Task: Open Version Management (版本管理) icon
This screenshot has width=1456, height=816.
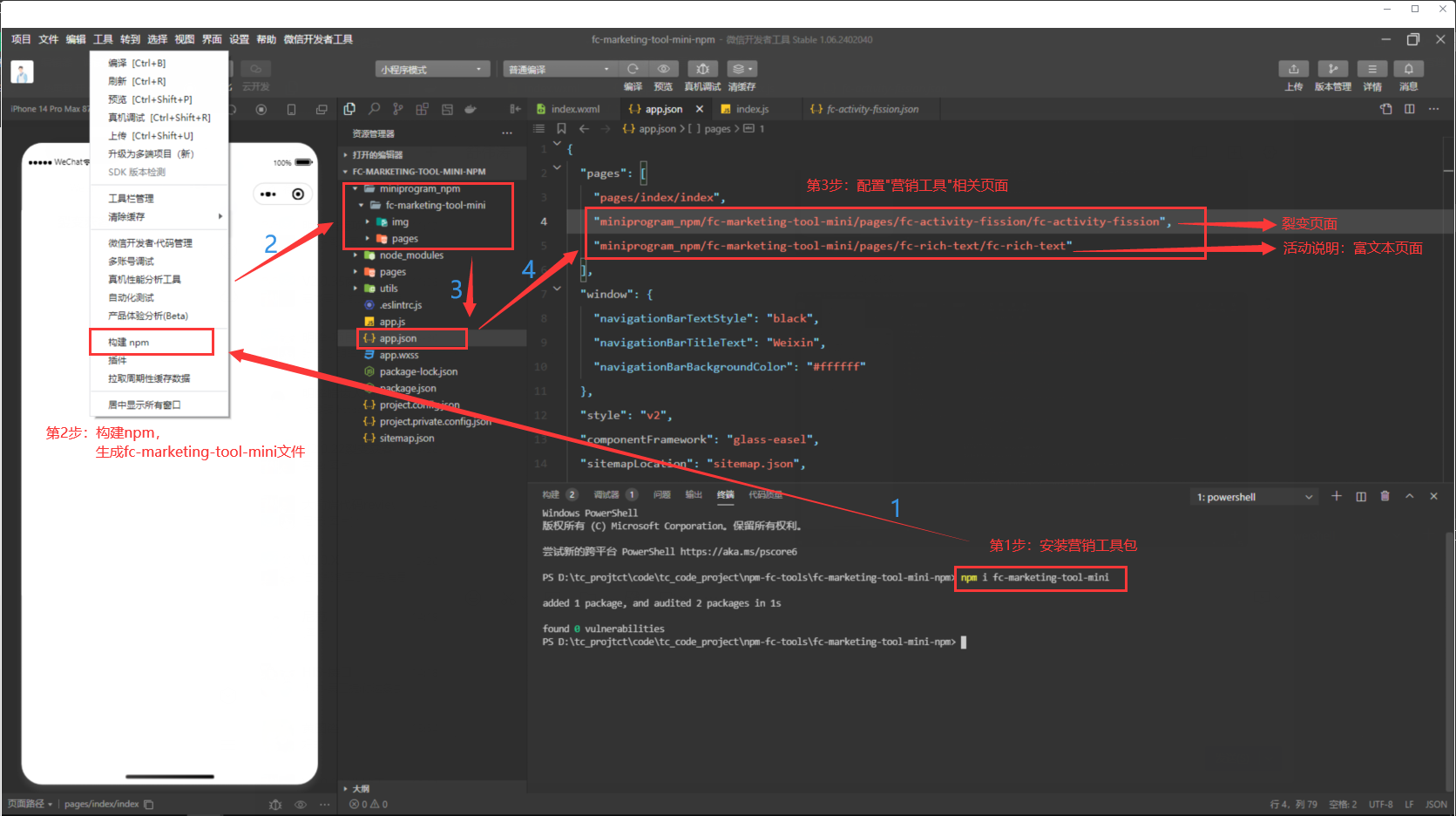Action: (1332, 70)
